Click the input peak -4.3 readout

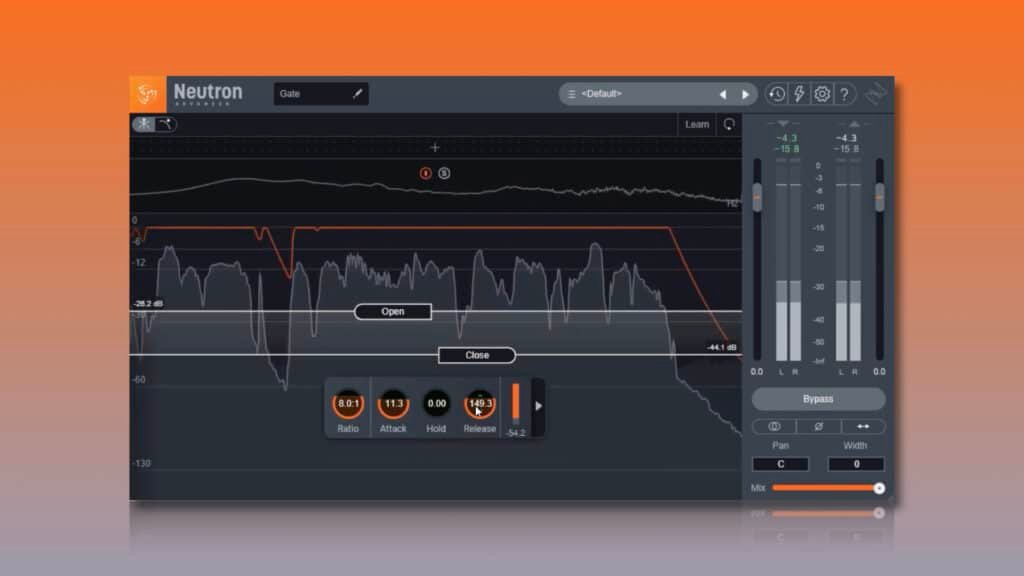[787, 138]
